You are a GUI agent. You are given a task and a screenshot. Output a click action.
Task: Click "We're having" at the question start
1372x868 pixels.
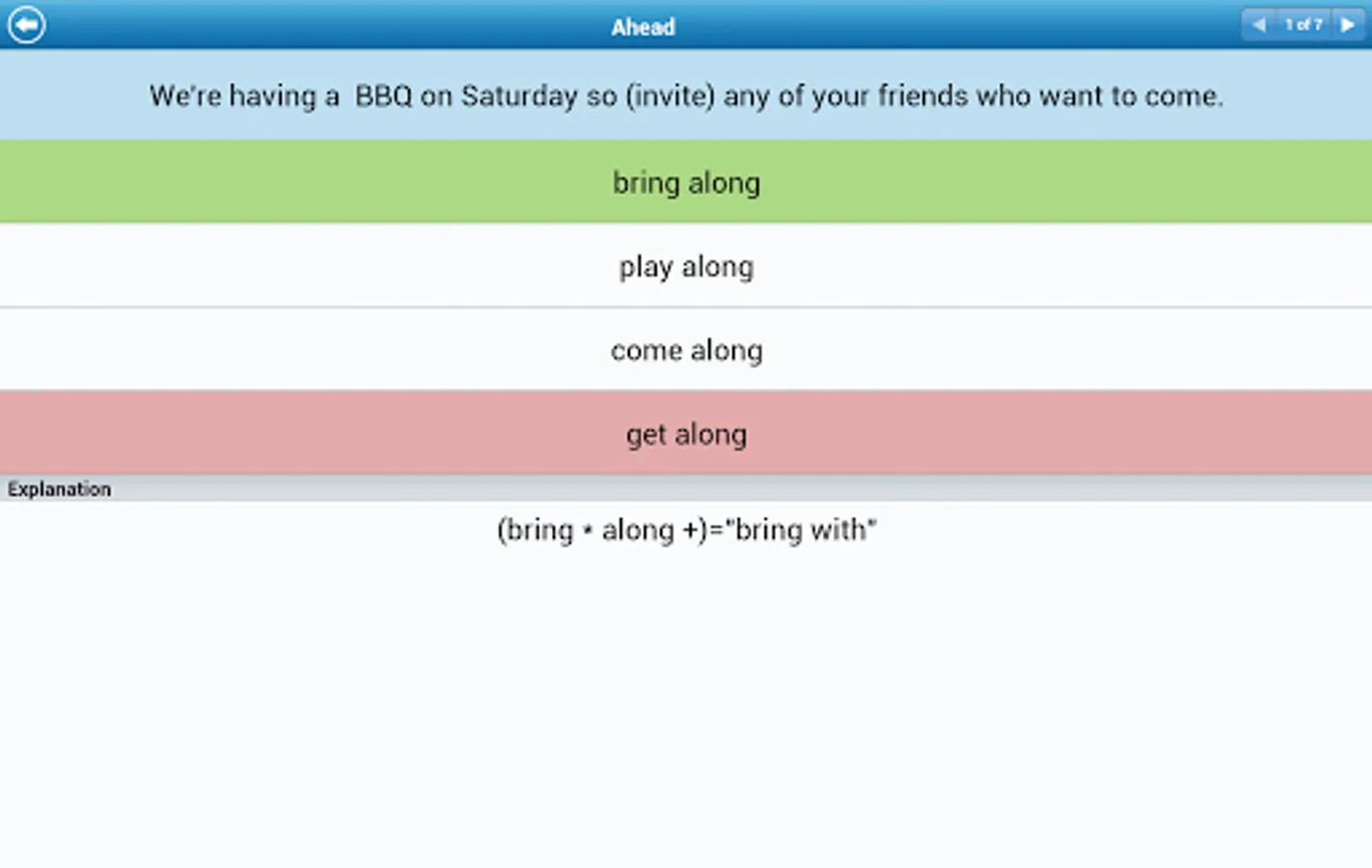[x=233, y=96]
